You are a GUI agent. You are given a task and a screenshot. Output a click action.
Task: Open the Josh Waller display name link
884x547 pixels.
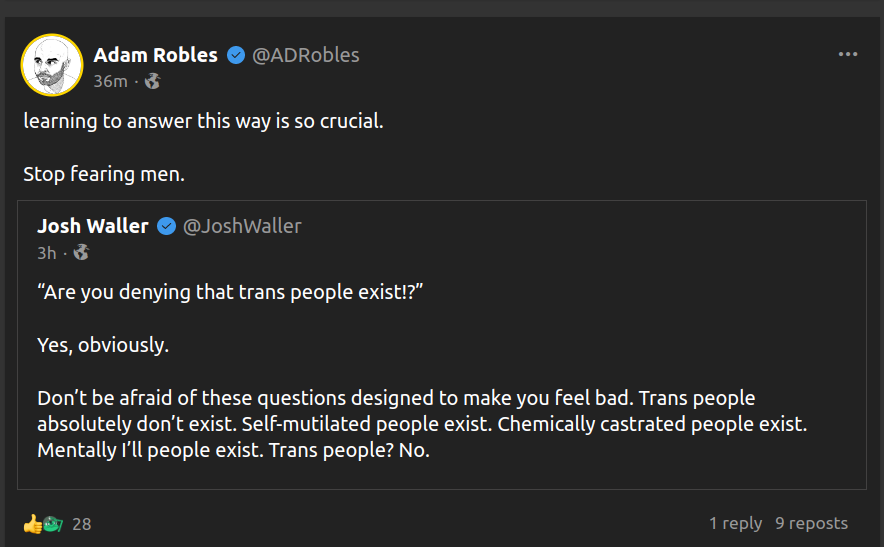pos(93,227)
